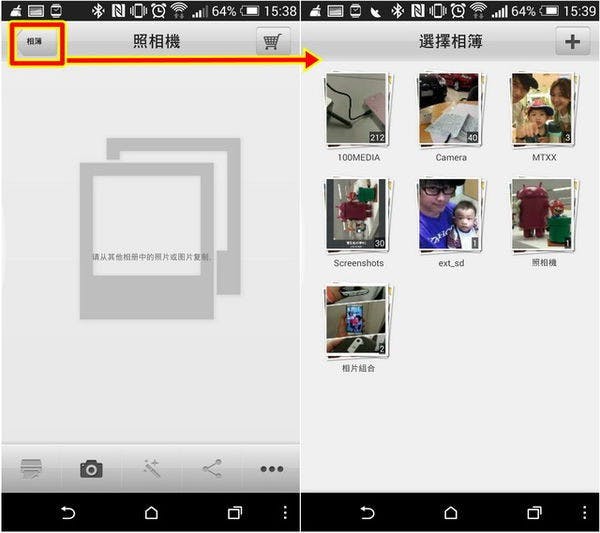Image resolution: width=600 pixels, height=533 pixels.
Task: Open the Screenshots album
Action: 358,216
